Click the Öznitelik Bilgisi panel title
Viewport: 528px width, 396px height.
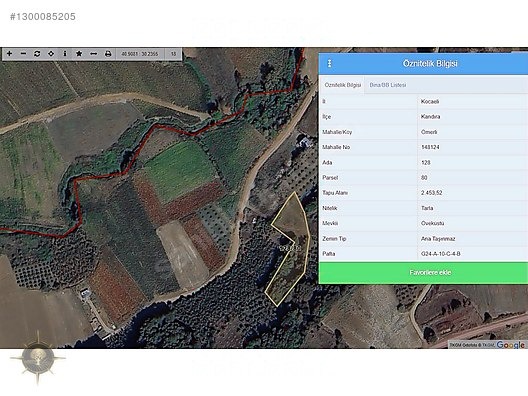pos(430,63)
